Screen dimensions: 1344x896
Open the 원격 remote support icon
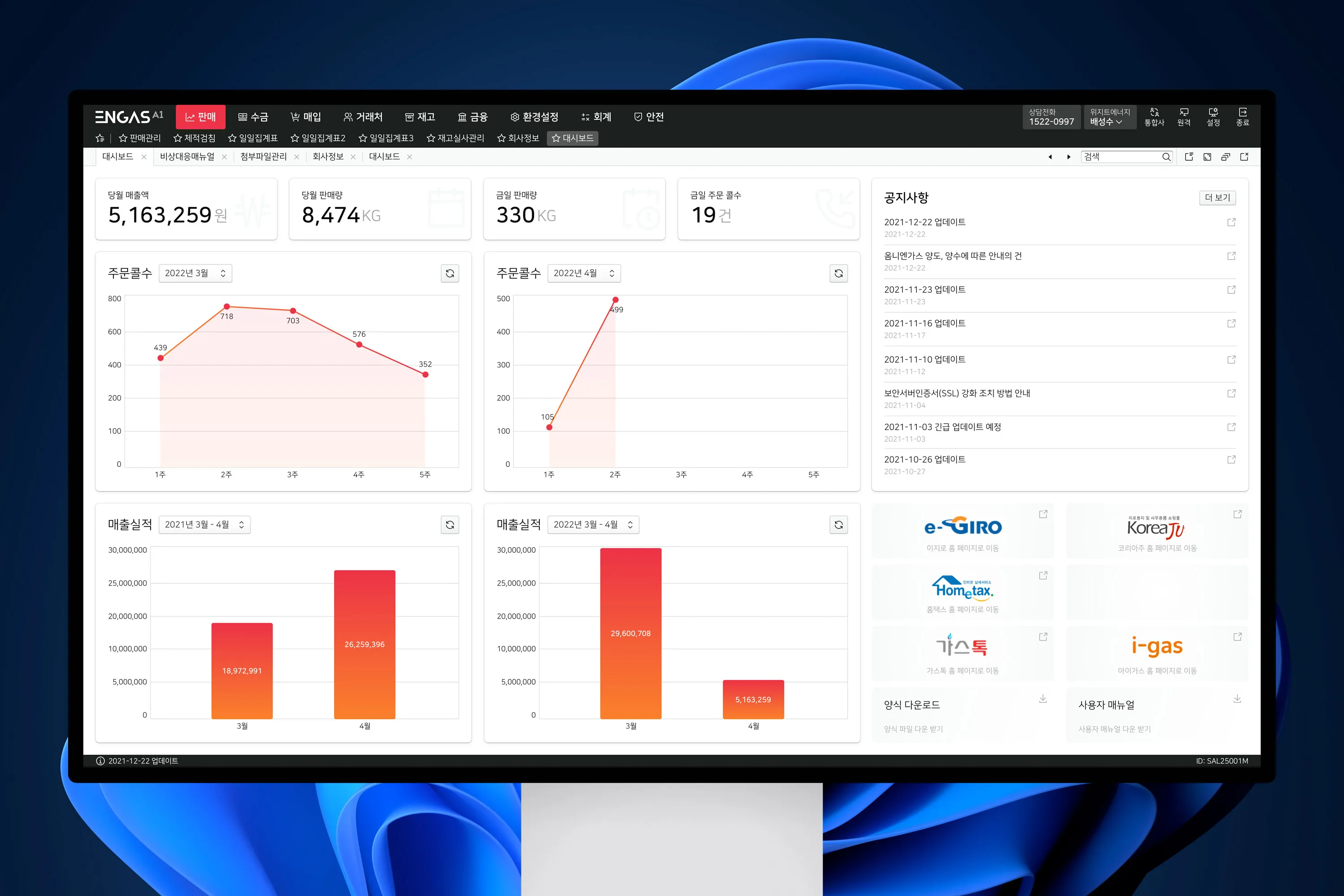click(1184, 116)
